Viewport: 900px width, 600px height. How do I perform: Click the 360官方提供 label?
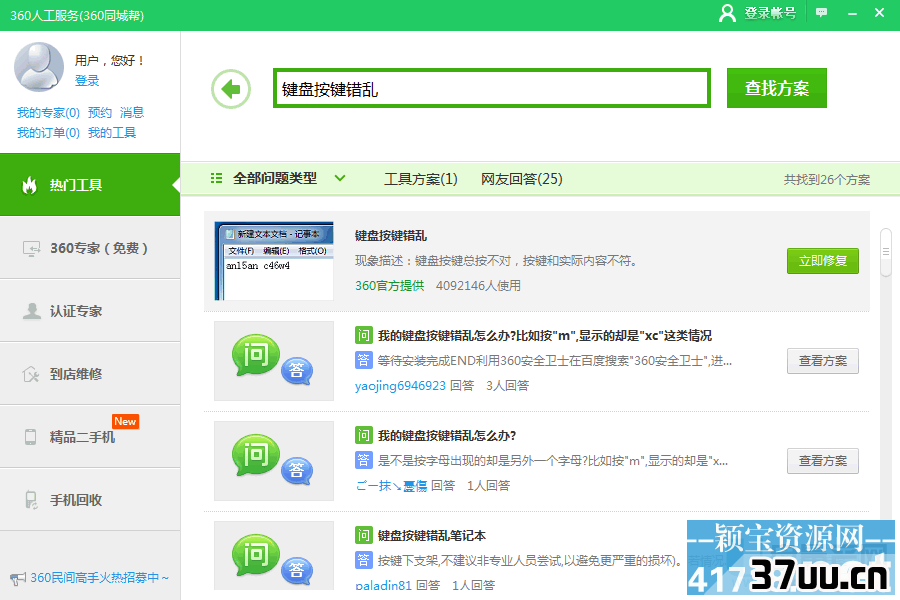click(x=390, y=285)
